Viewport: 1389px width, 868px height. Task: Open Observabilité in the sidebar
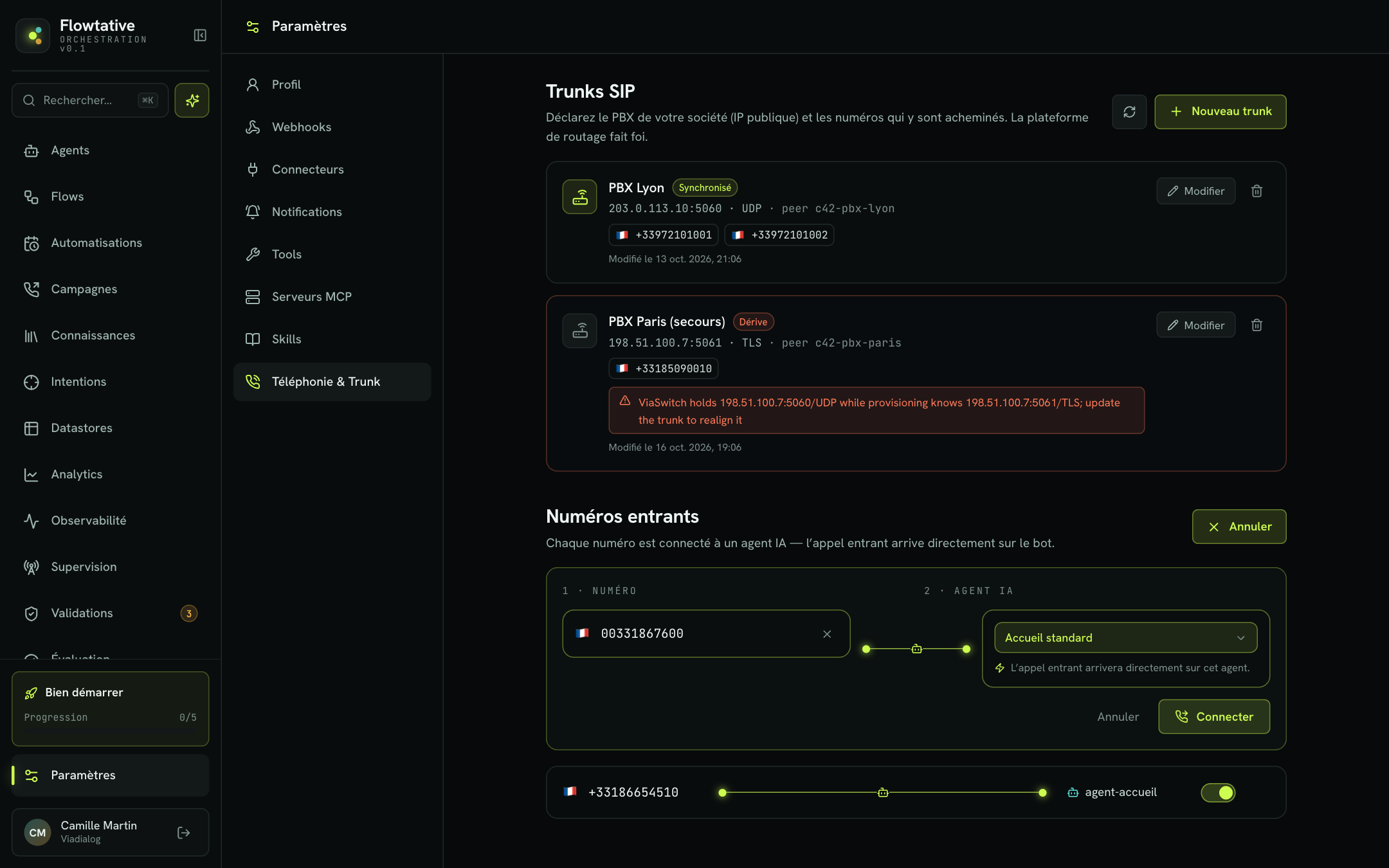pos(111,521)
